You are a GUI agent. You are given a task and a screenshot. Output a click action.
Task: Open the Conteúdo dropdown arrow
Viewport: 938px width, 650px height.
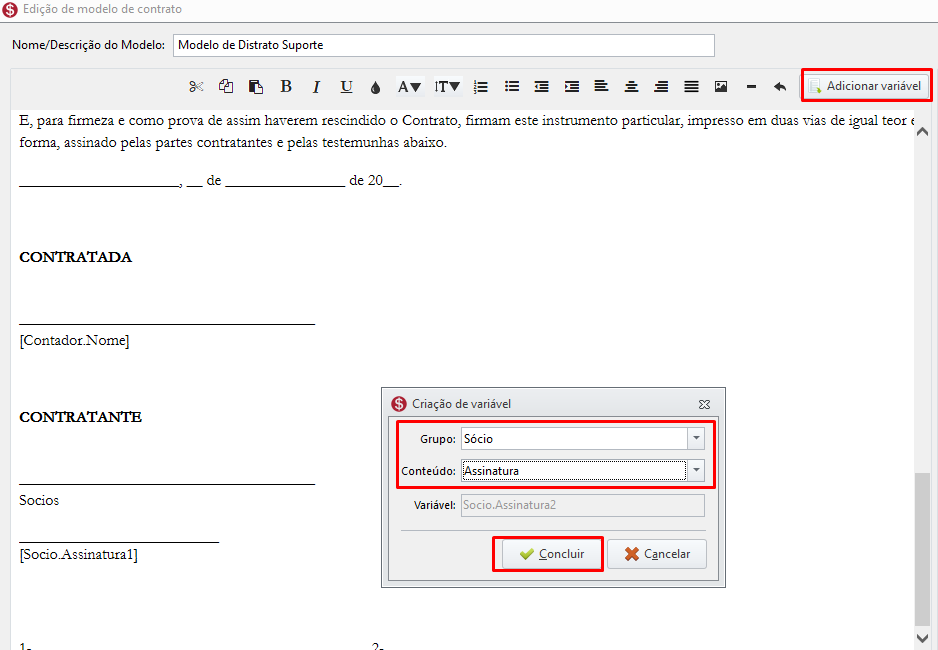[696, 471]
